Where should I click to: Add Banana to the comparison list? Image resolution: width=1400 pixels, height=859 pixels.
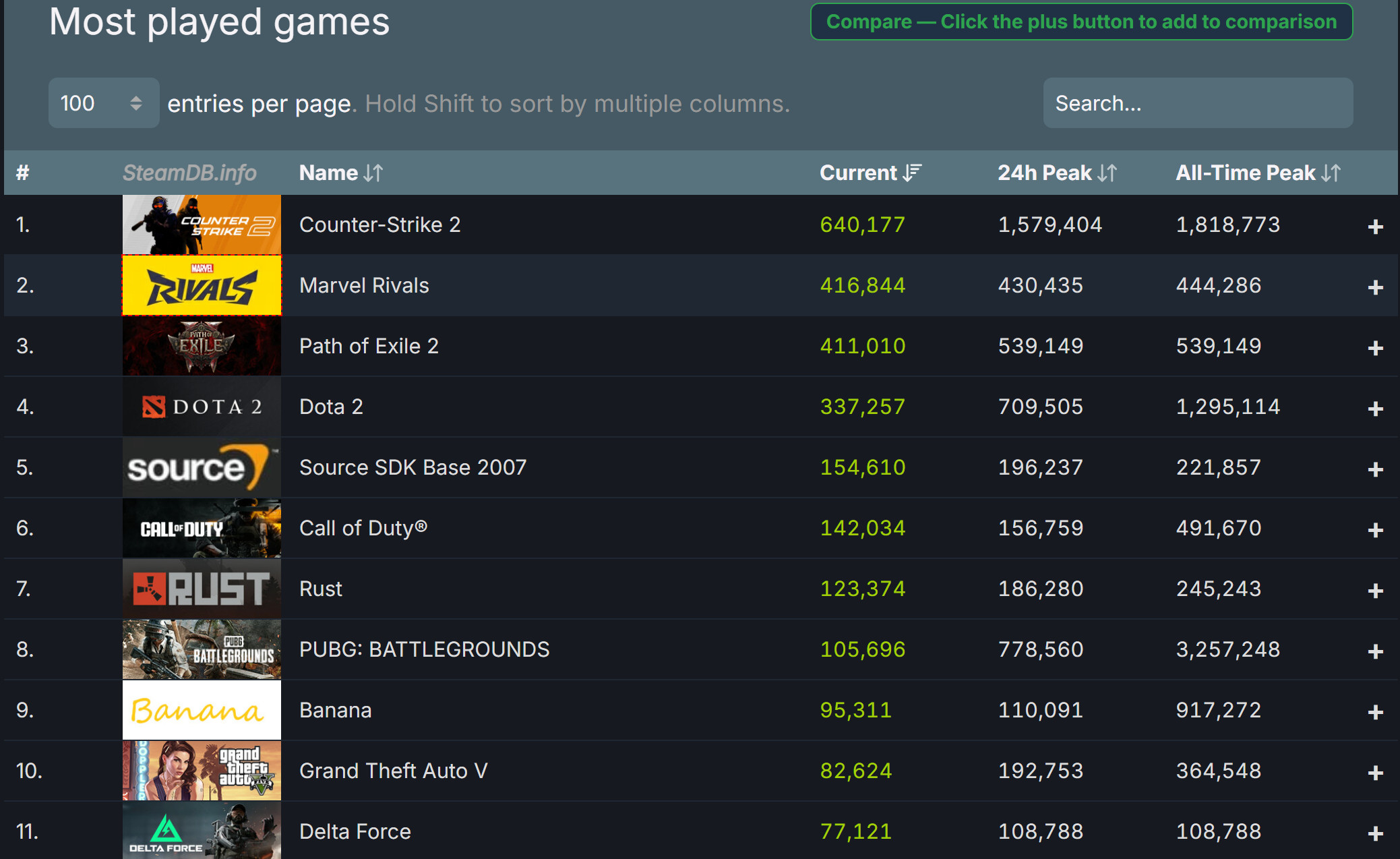click(1375, 712)
